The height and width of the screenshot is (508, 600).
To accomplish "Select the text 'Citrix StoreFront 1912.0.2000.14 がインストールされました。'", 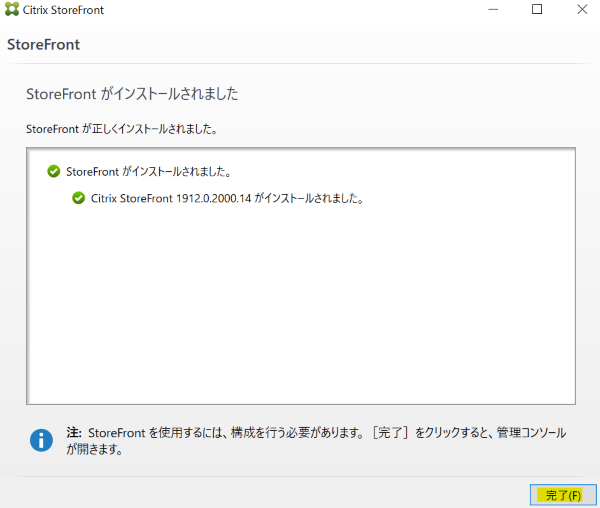I will click(227, 198).
